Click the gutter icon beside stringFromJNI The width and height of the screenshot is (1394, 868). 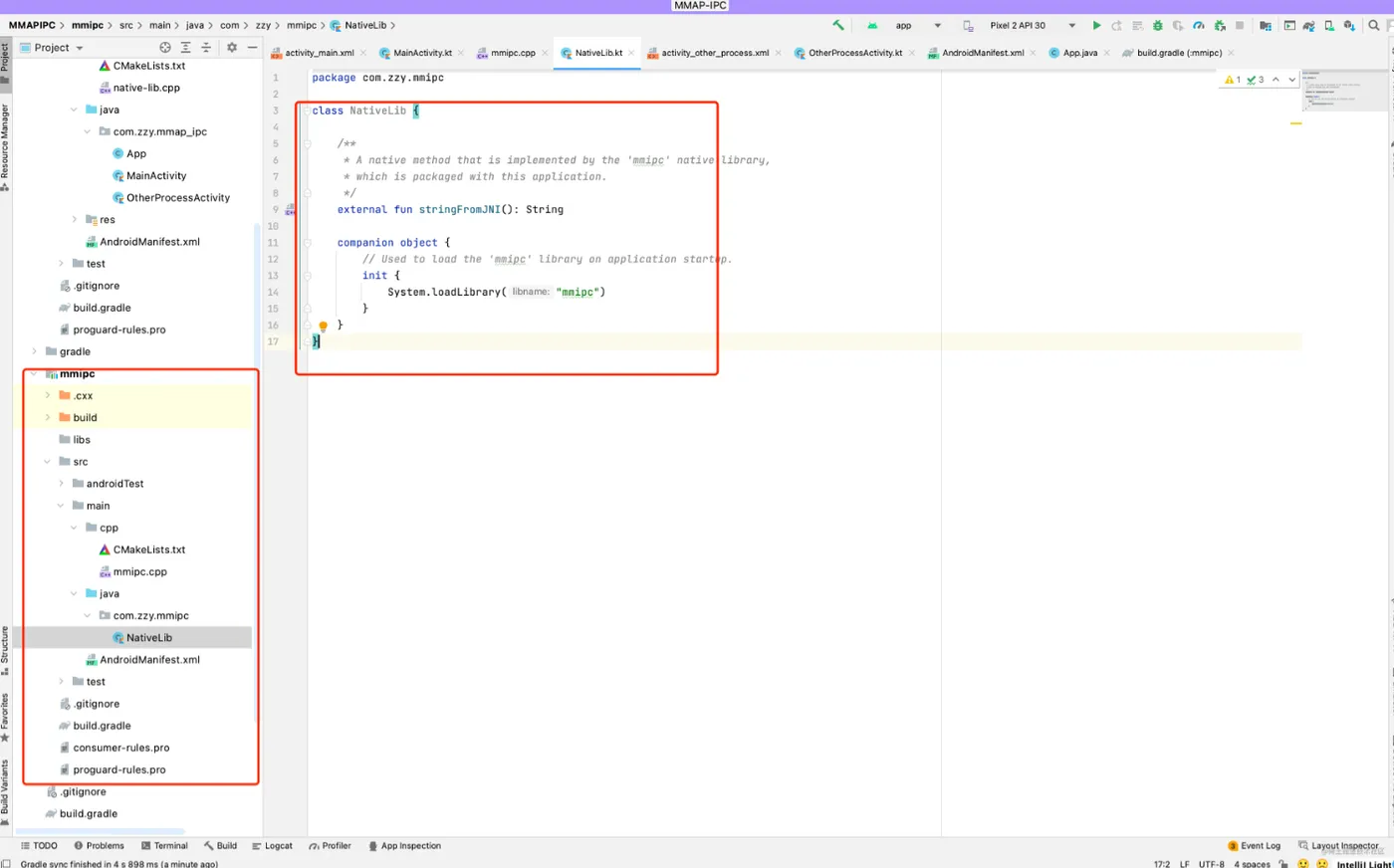click(290, 210)
